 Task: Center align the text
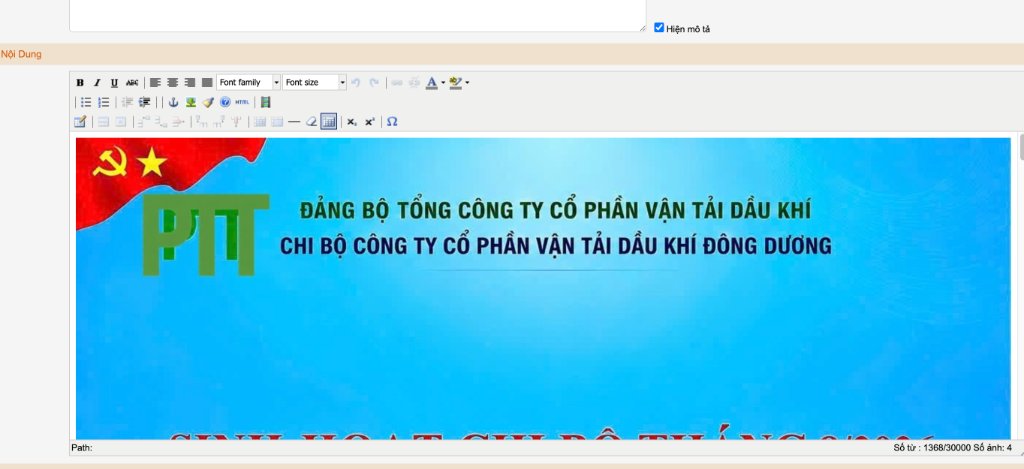click(172, 82)
